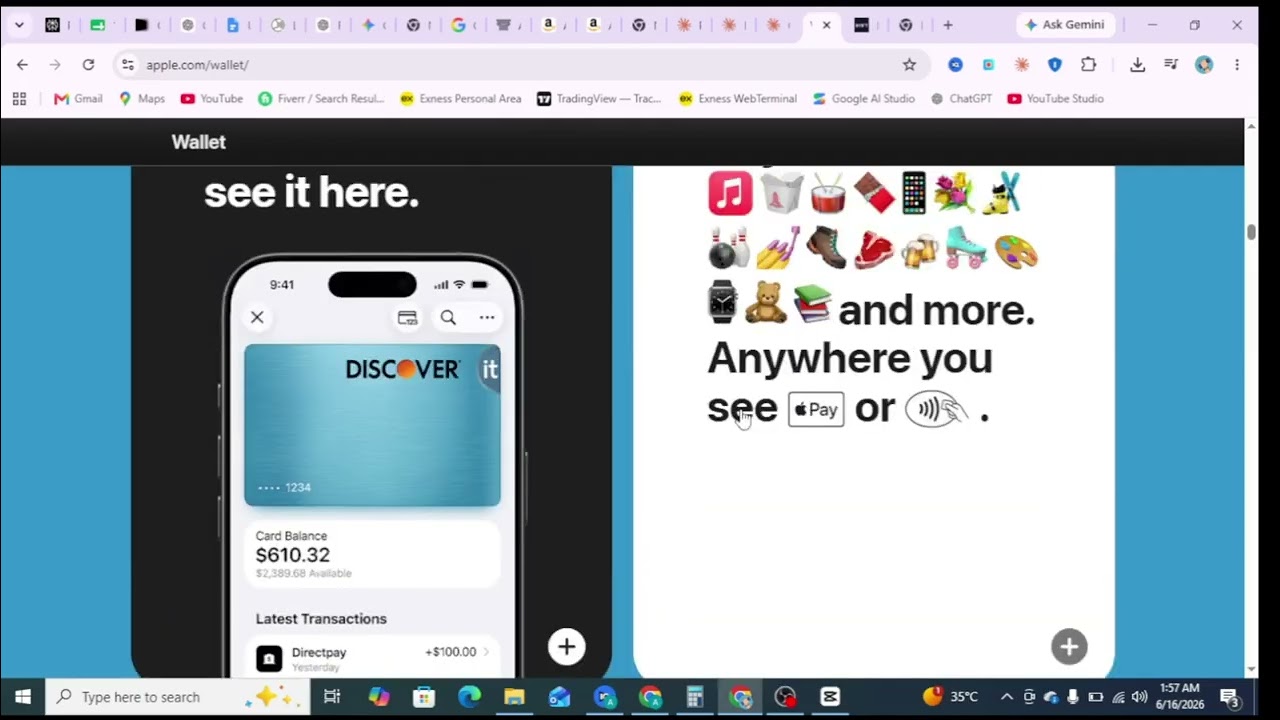Viewport: 1280px width, 720px height.
Task: Open the ChatGPT bookmark
Action: [961, 98]
